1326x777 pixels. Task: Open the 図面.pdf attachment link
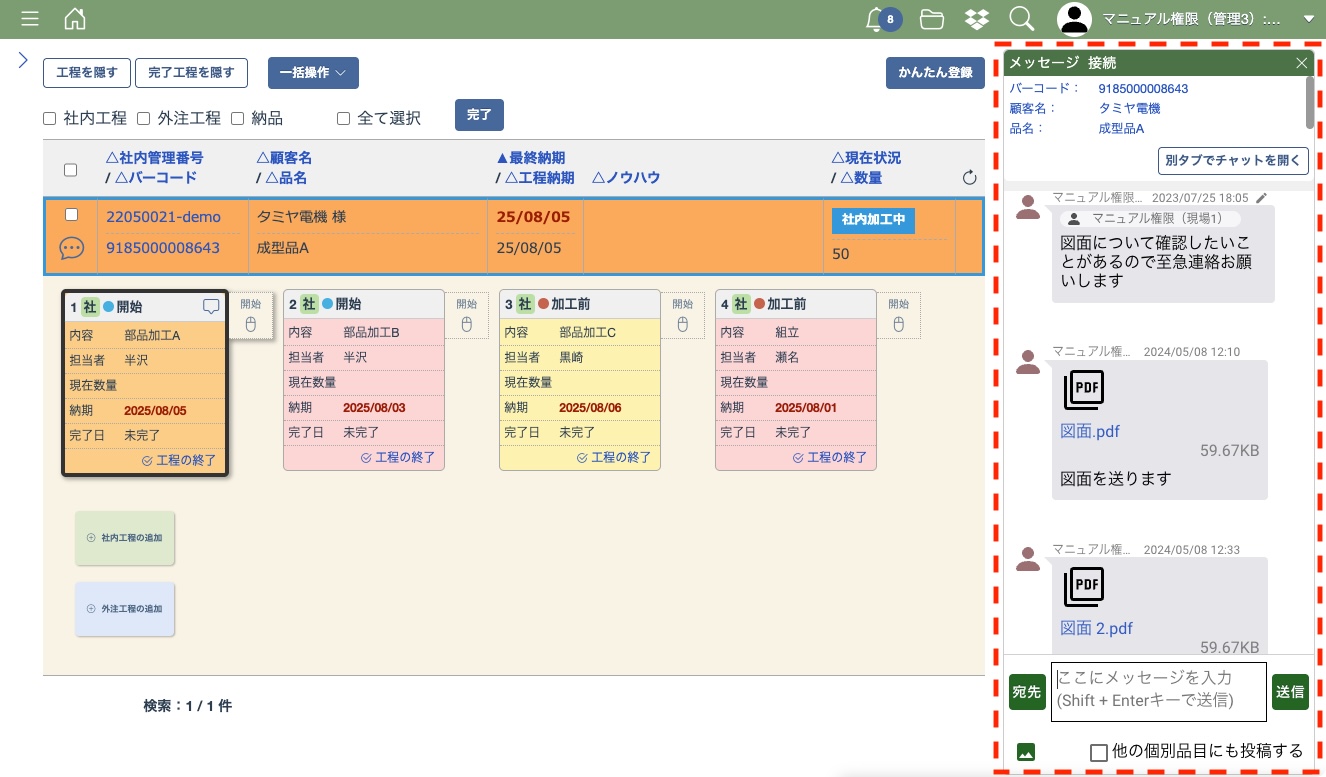(1090, 432)
